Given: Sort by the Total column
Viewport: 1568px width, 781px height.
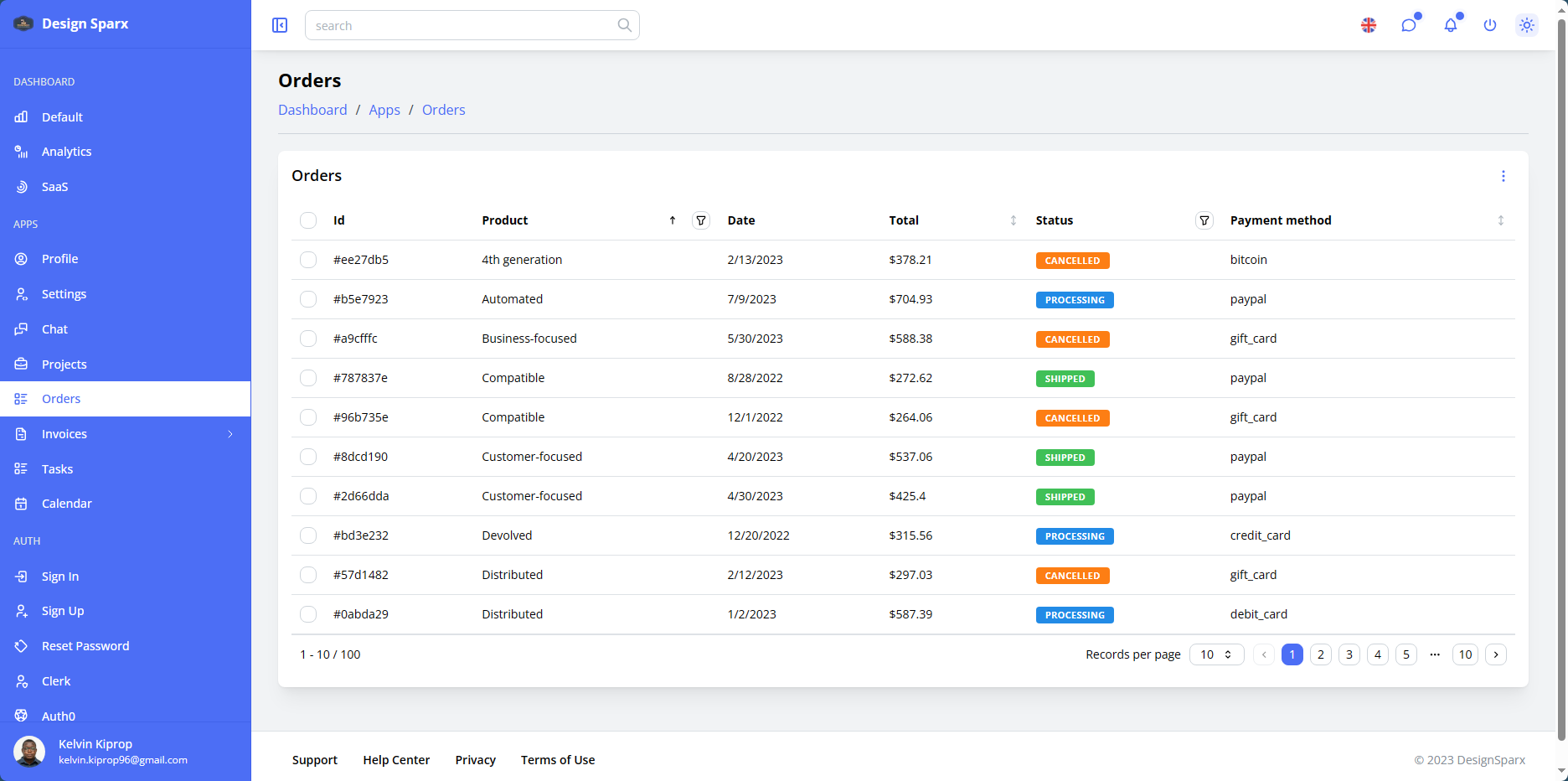Looking at the screenshot, I should tap(1013, 220).
